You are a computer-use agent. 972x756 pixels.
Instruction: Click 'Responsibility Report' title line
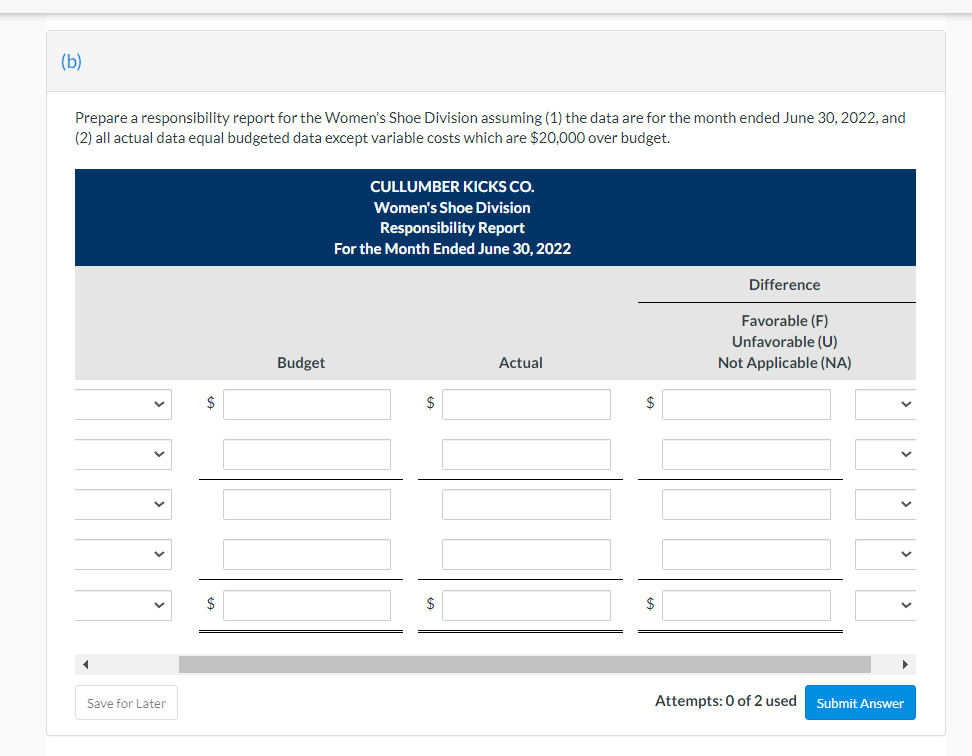tap(452, 228)
